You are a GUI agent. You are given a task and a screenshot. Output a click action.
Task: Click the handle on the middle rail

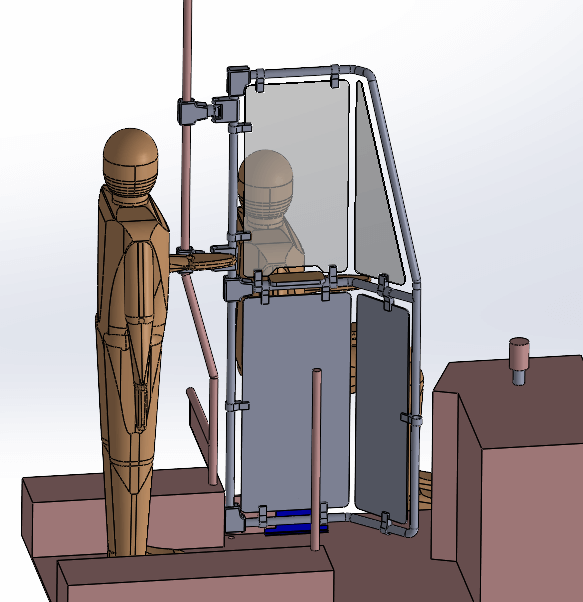[296, 275]
